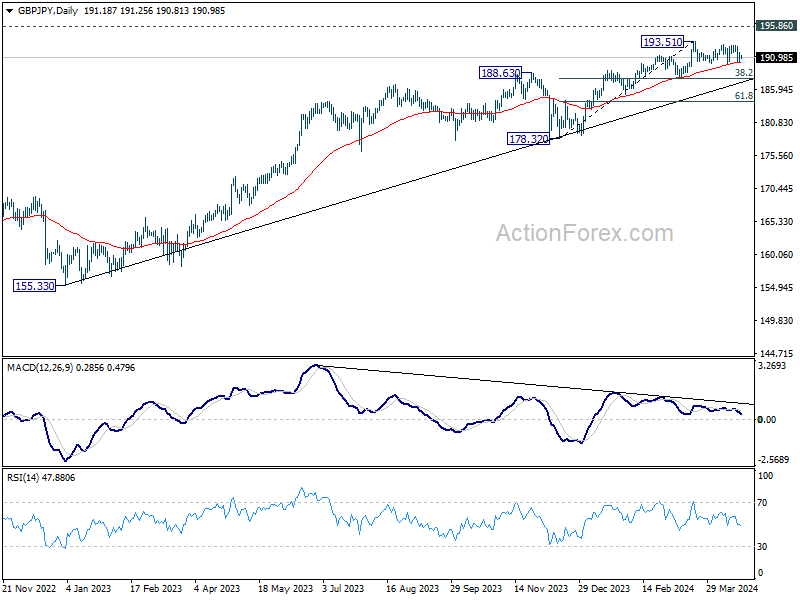Select the 18 May 2023 date label
Screen dimensions: 800x600
[285, 588]
